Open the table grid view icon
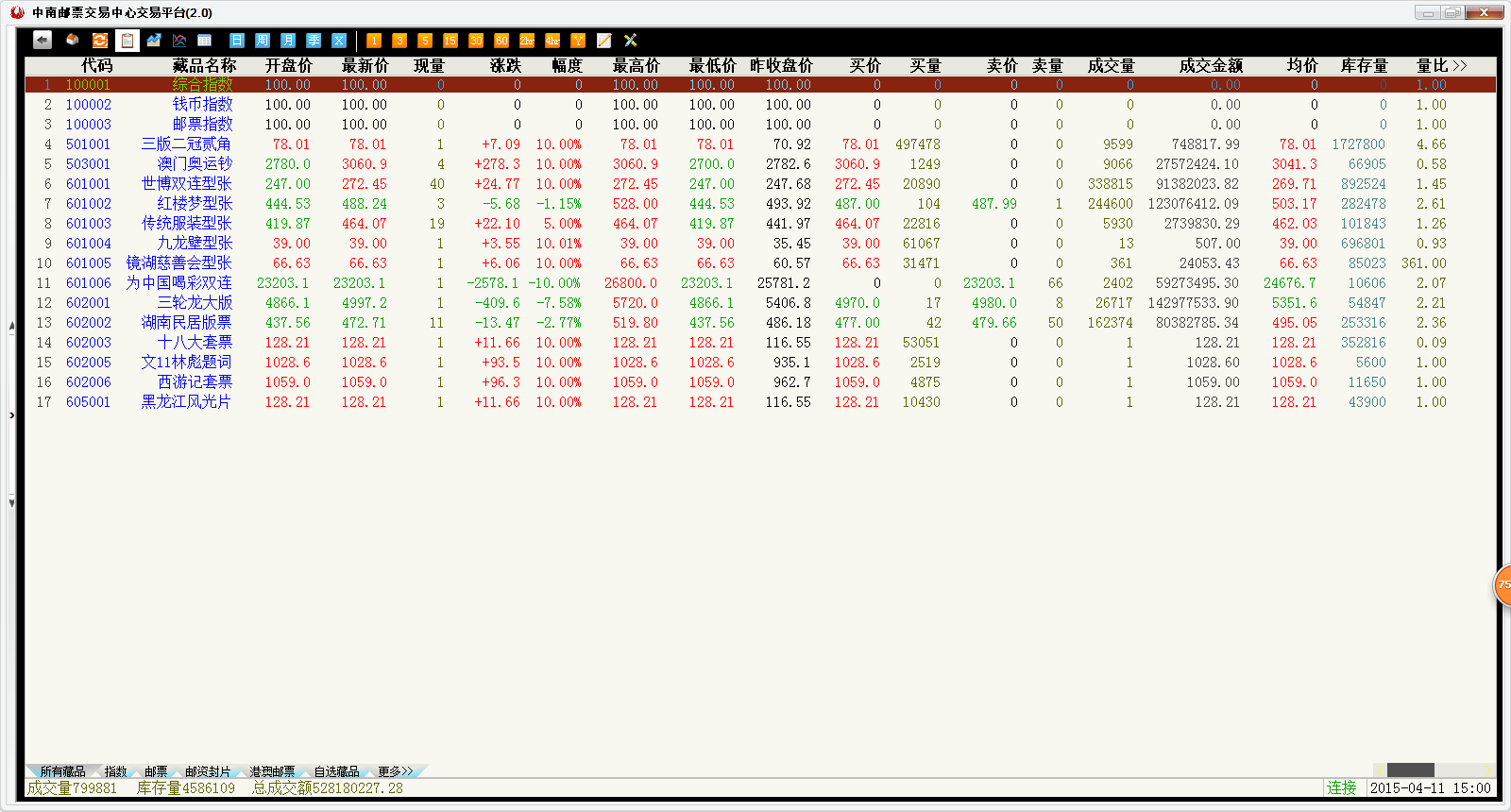The width and height of the screenshot is (1511, 812). pyautogui.click(x=205, y=40)
